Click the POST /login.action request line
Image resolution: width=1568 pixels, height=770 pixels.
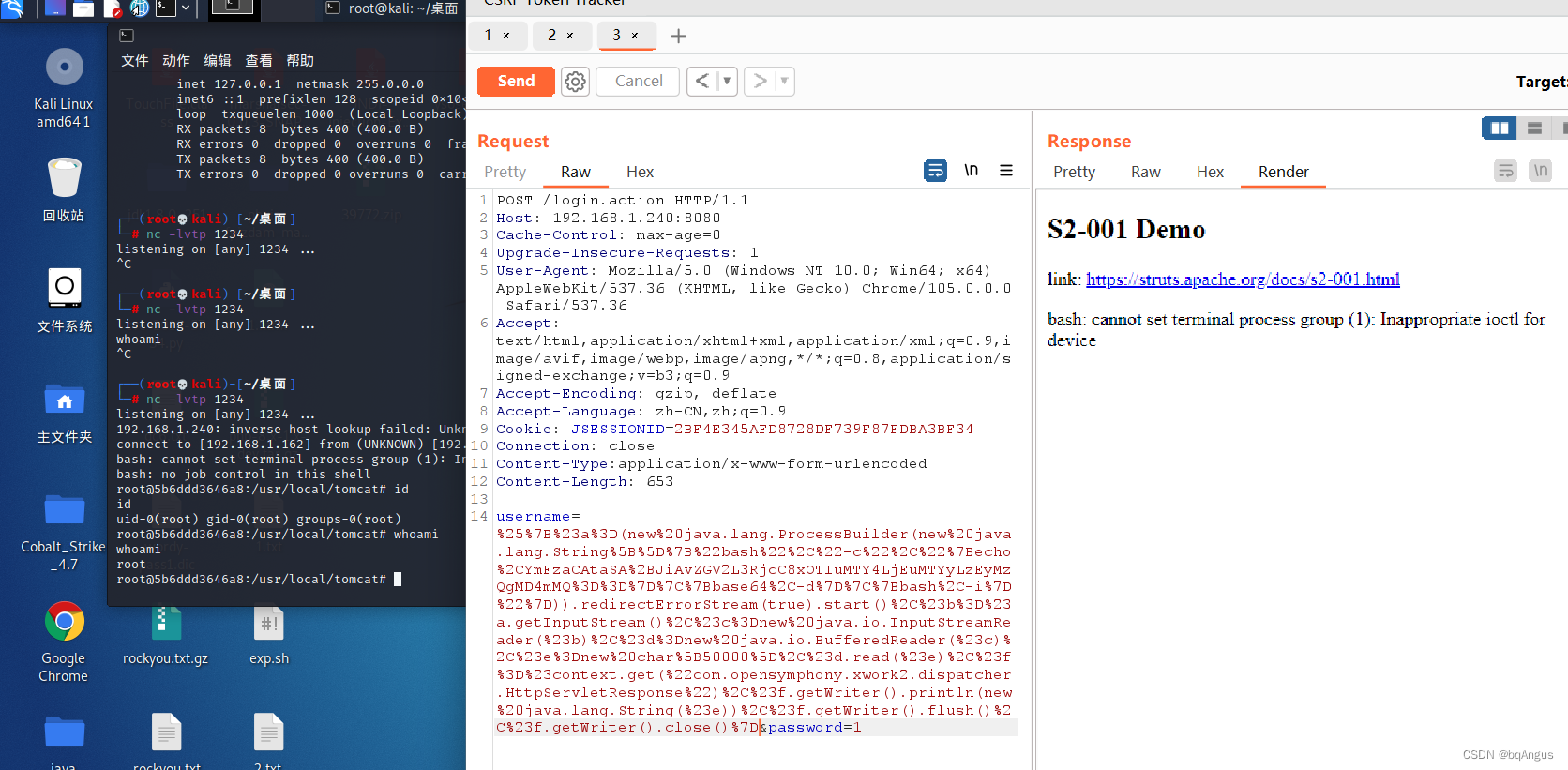(623, 200)
